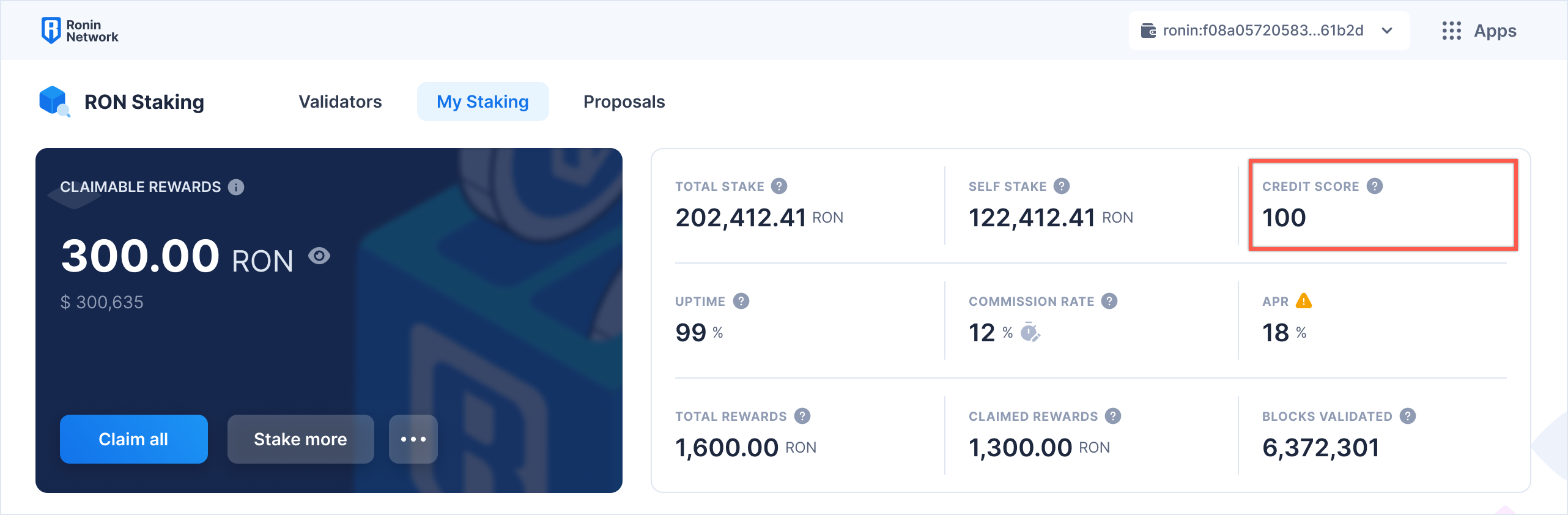1568x515 pixels.
Task: Click the Credit Score help icon
Action: [x=1375, y=186]
